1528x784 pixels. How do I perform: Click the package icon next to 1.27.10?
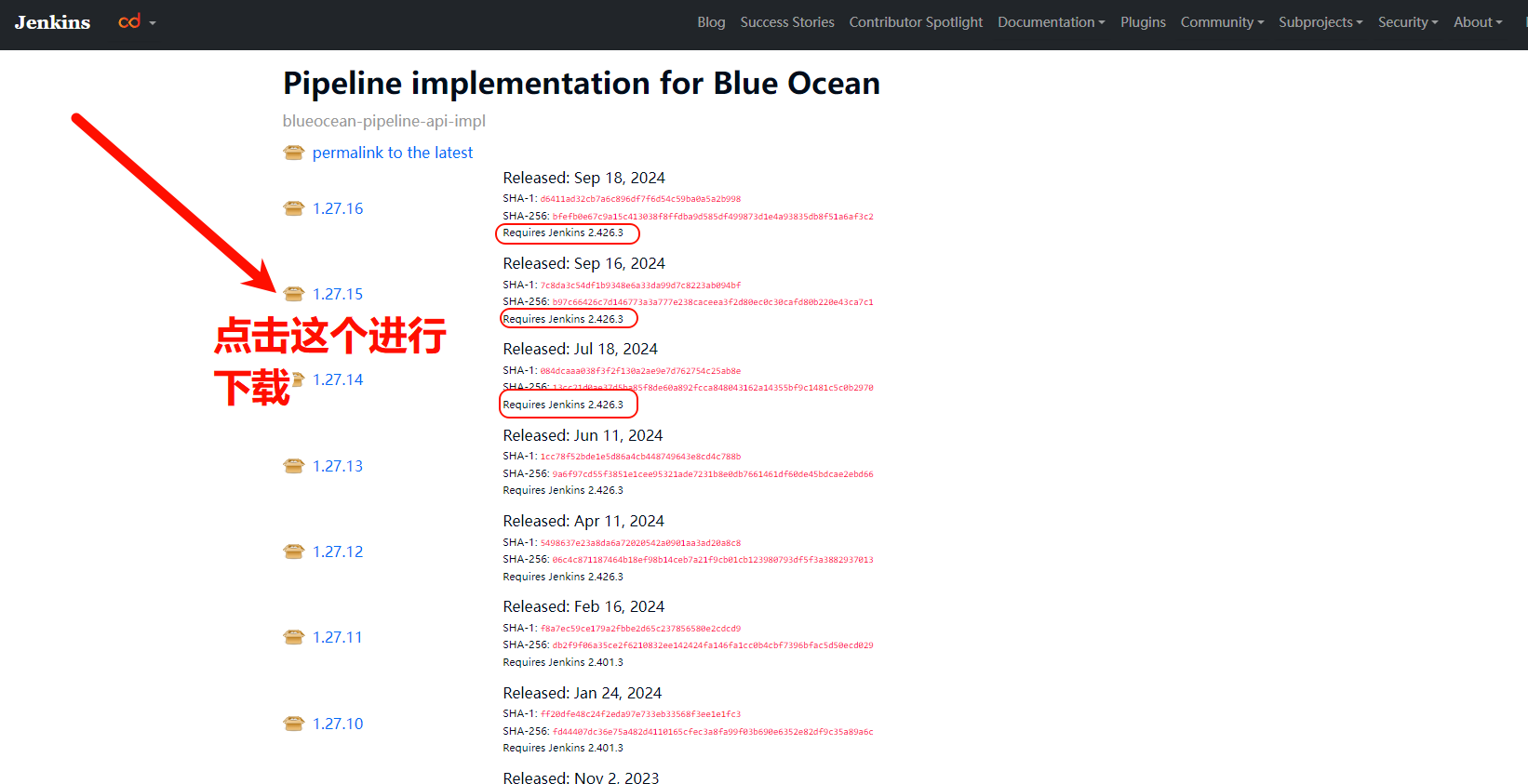tap(294, 724)
